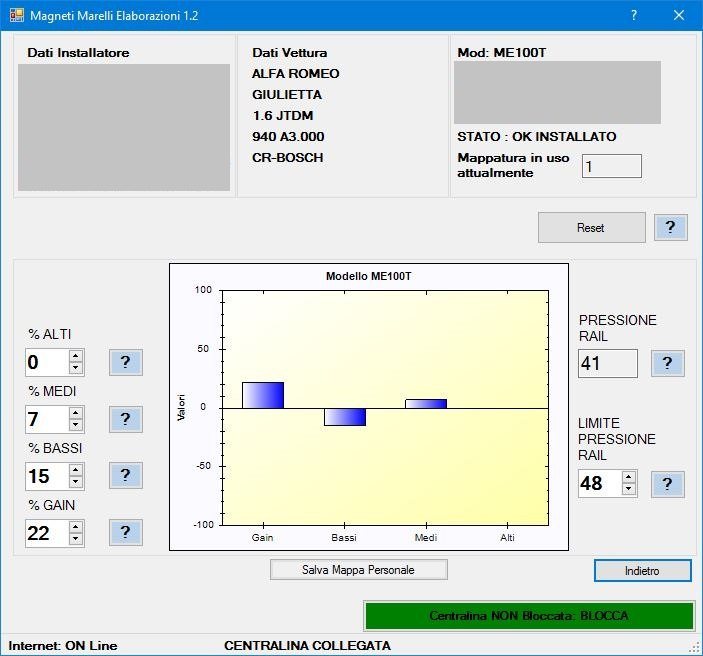This screenshot has height=656, width=703.
Task: Click CENTRALINA COLLEGATA status text
Action: 307,646
